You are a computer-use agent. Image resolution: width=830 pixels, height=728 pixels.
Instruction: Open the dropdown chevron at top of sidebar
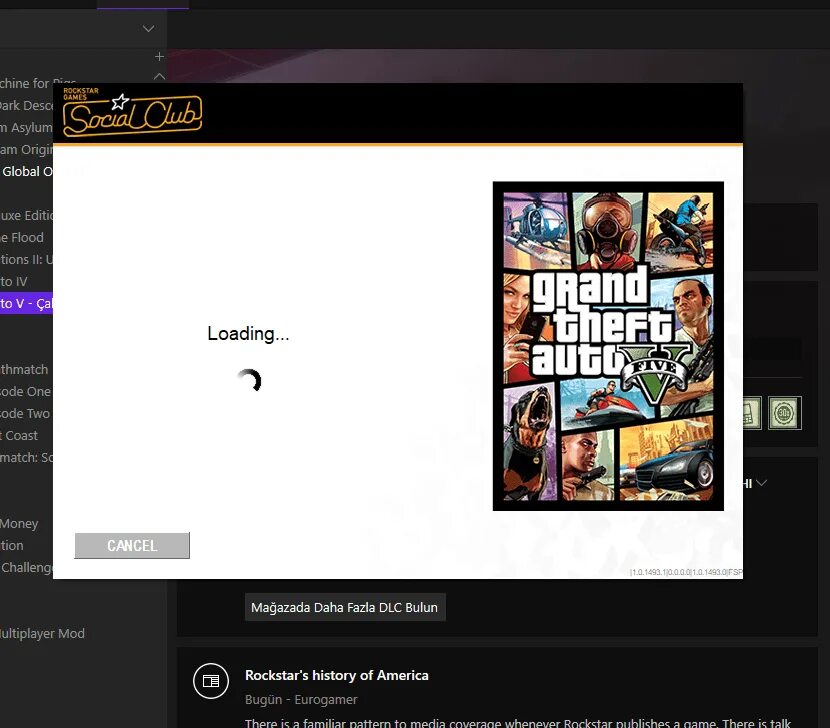click(x=148, y=29)
